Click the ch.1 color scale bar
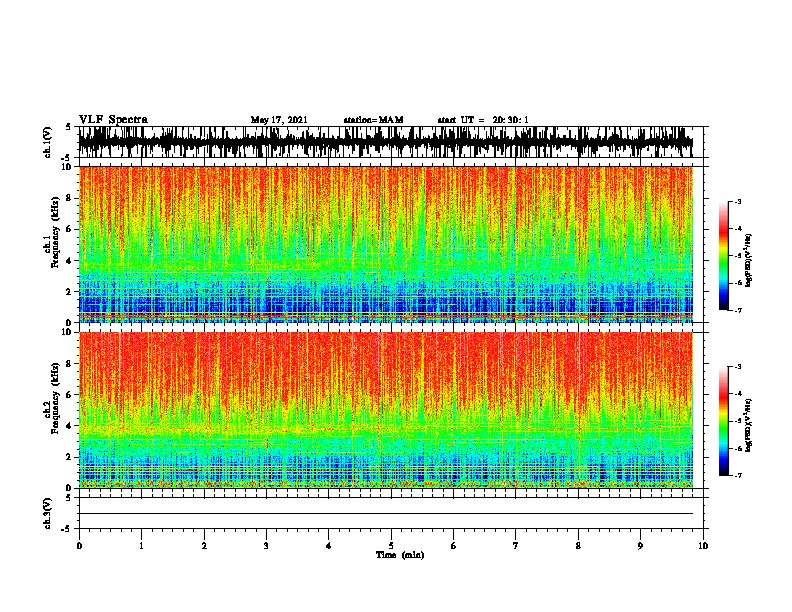This screenshot has height=612, width=792. [x=724, y=256]
